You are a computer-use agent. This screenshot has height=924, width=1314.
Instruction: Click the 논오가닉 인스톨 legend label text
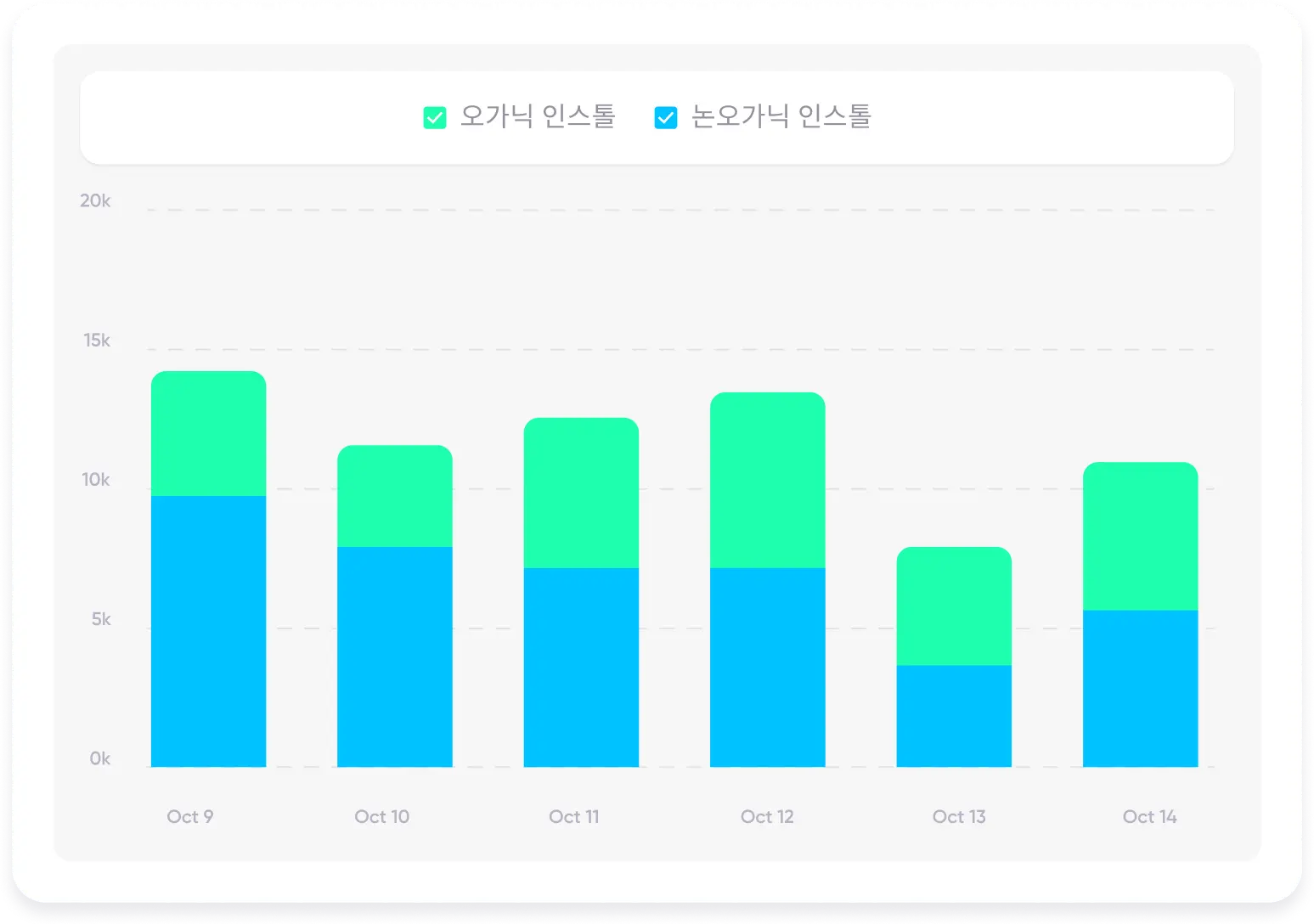[781, 116]
